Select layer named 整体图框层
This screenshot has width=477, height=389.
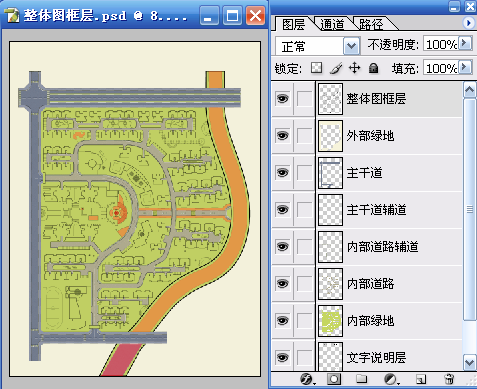[376, 99]
